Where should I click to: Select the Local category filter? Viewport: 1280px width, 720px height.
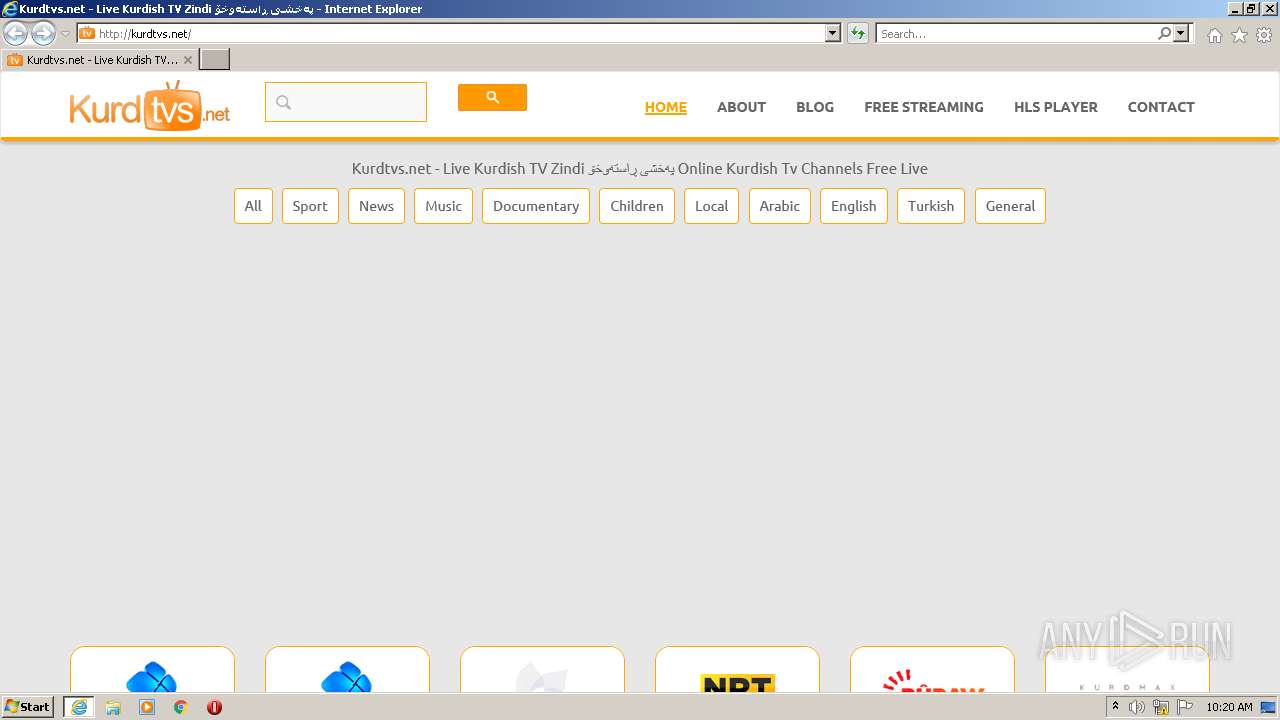point(711,206)
